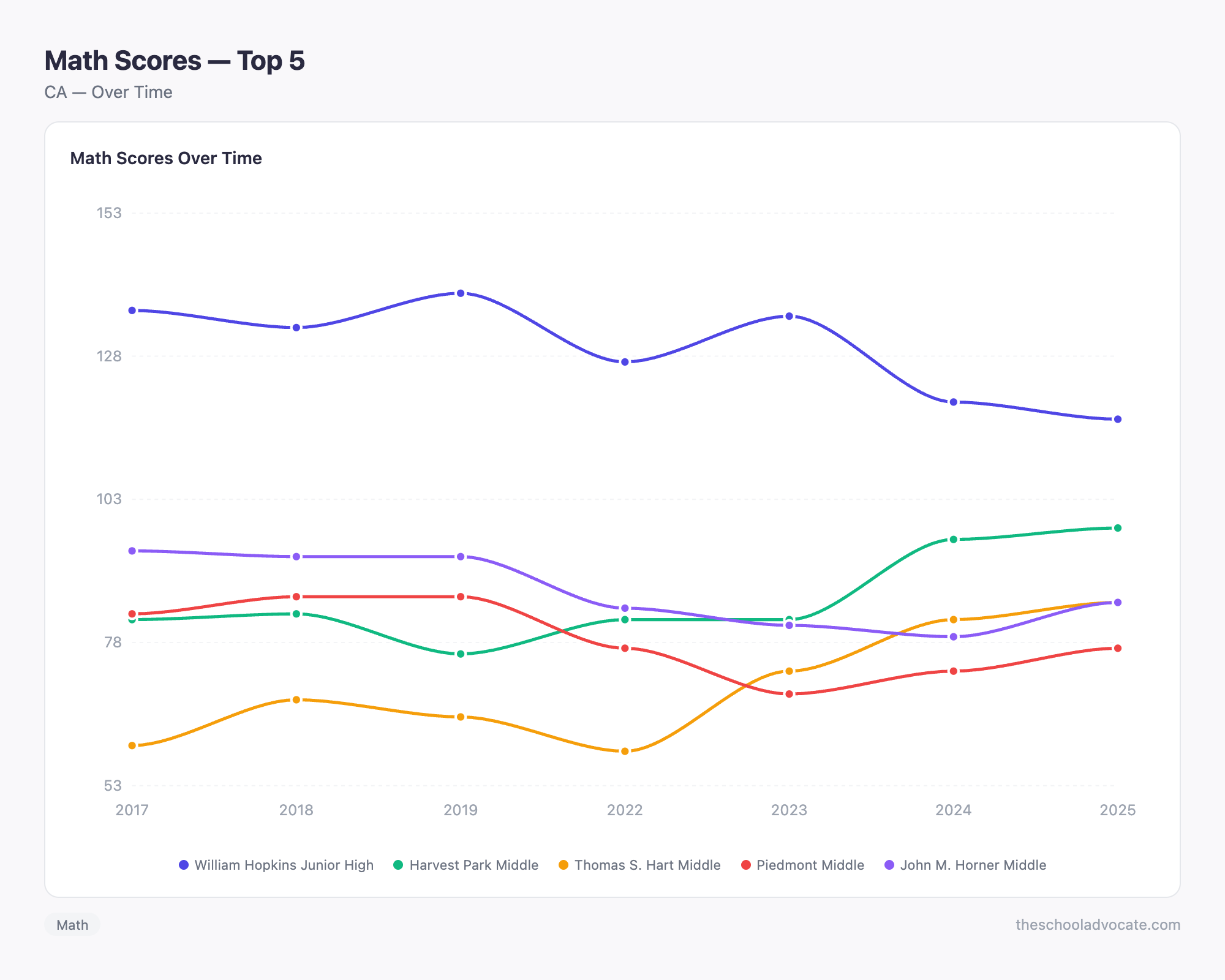1225x980 pixels.
Task: Click William Hopkins 2023 data point
Action: click(790, 316)
